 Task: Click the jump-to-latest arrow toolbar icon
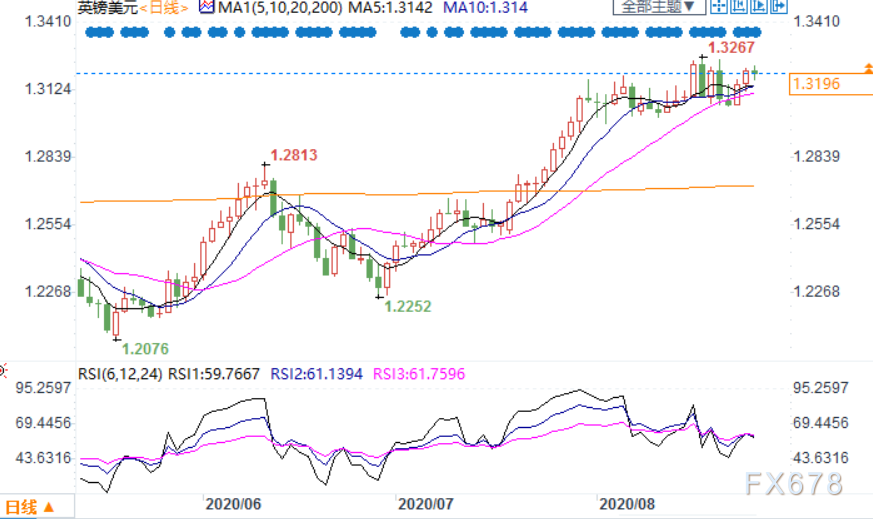(x=778, y=7)
